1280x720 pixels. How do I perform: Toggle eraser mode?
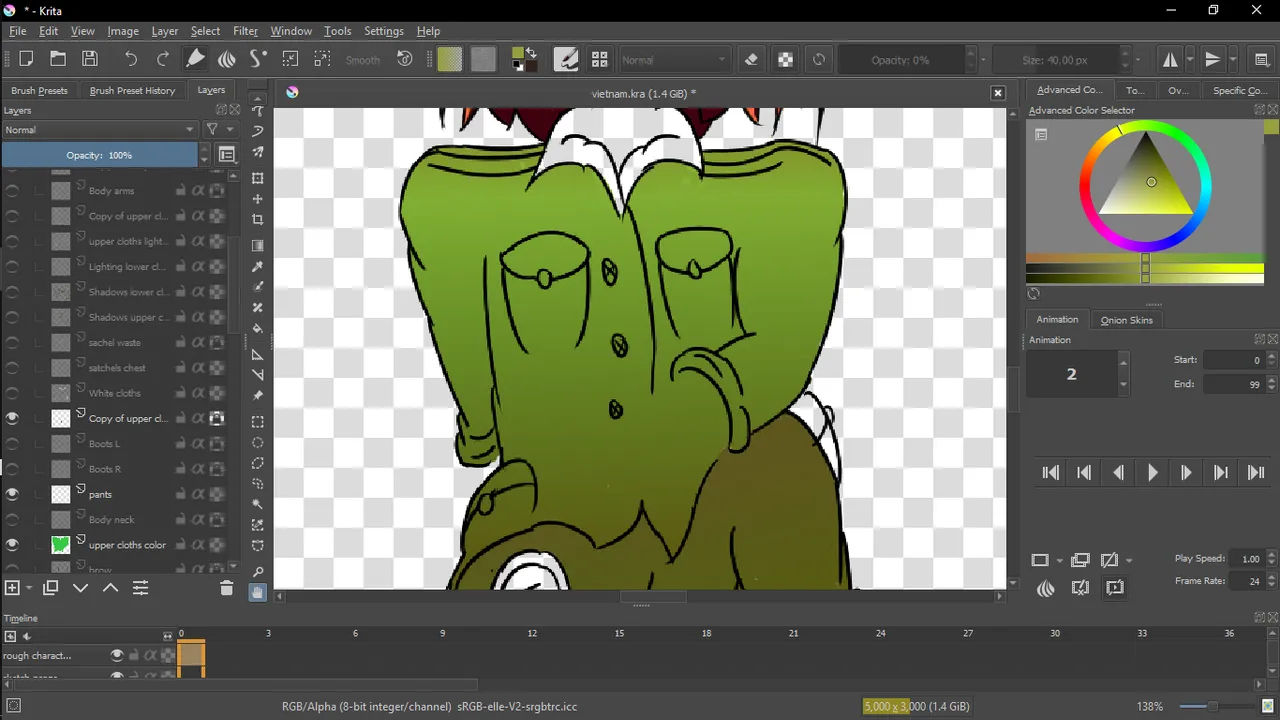coord(752,59)
